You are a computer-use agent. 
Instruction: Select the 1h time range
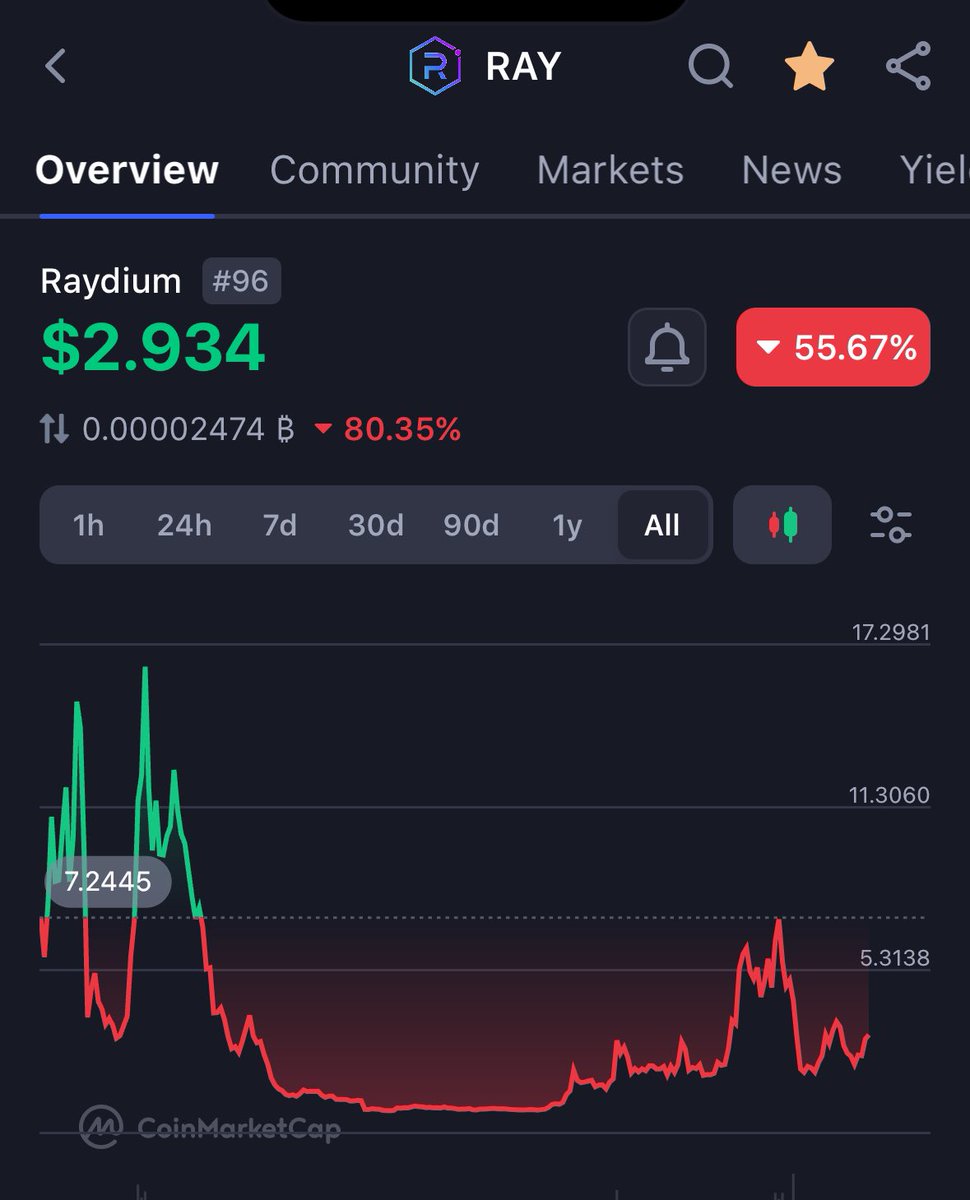click(x=88, y=525)
